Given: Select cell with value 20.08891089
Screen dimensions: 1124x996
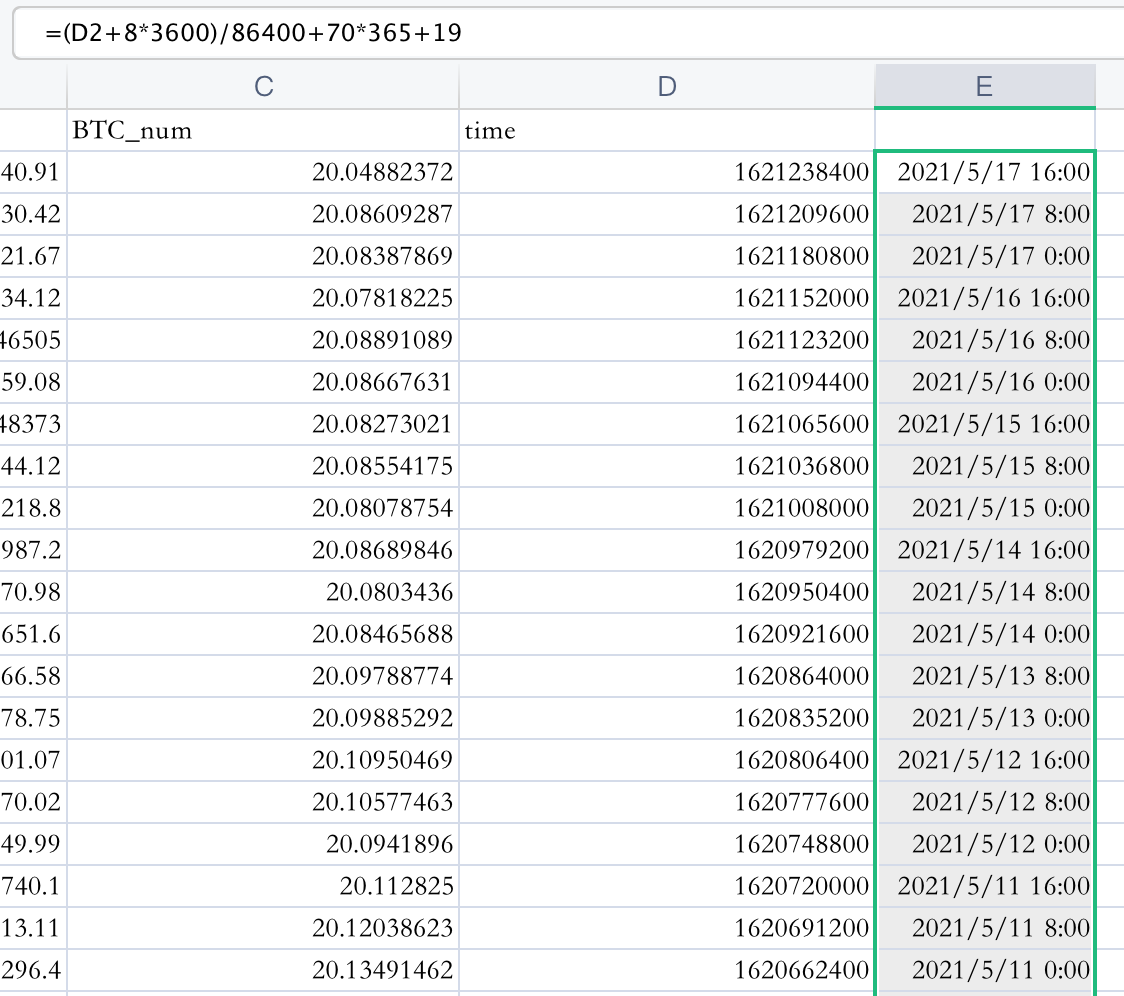Looking at the screenshot, I should click(x=263, y=340).
